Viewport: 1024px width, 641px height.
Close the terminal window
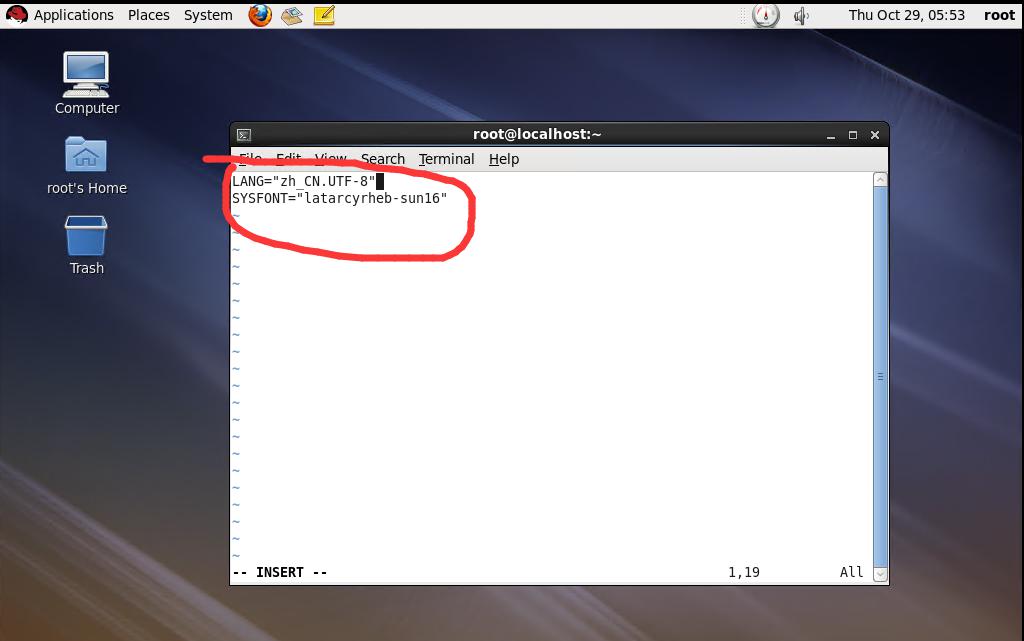click(874, 135)
